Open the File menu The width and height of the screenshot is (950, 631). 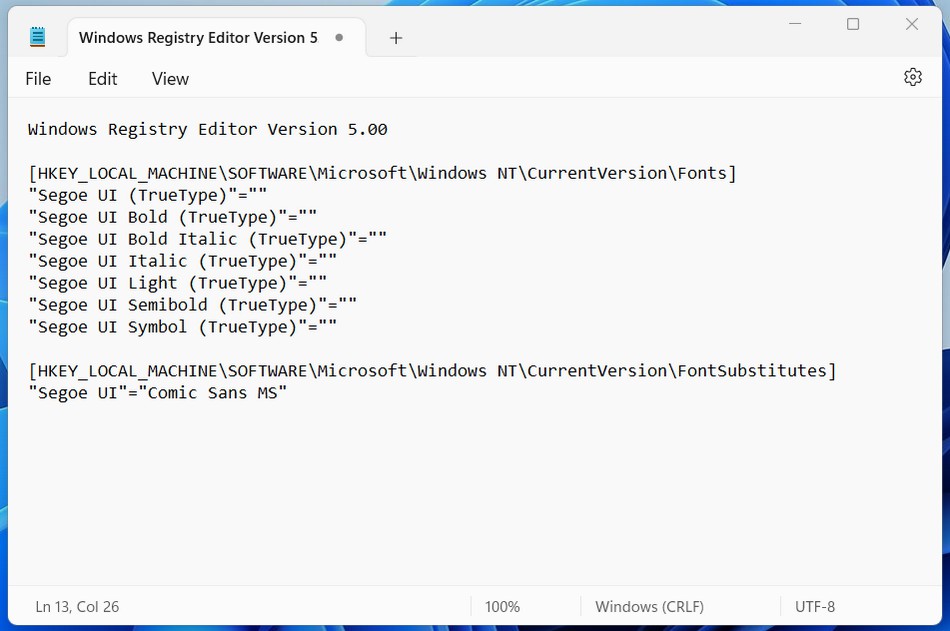point(38,79)
